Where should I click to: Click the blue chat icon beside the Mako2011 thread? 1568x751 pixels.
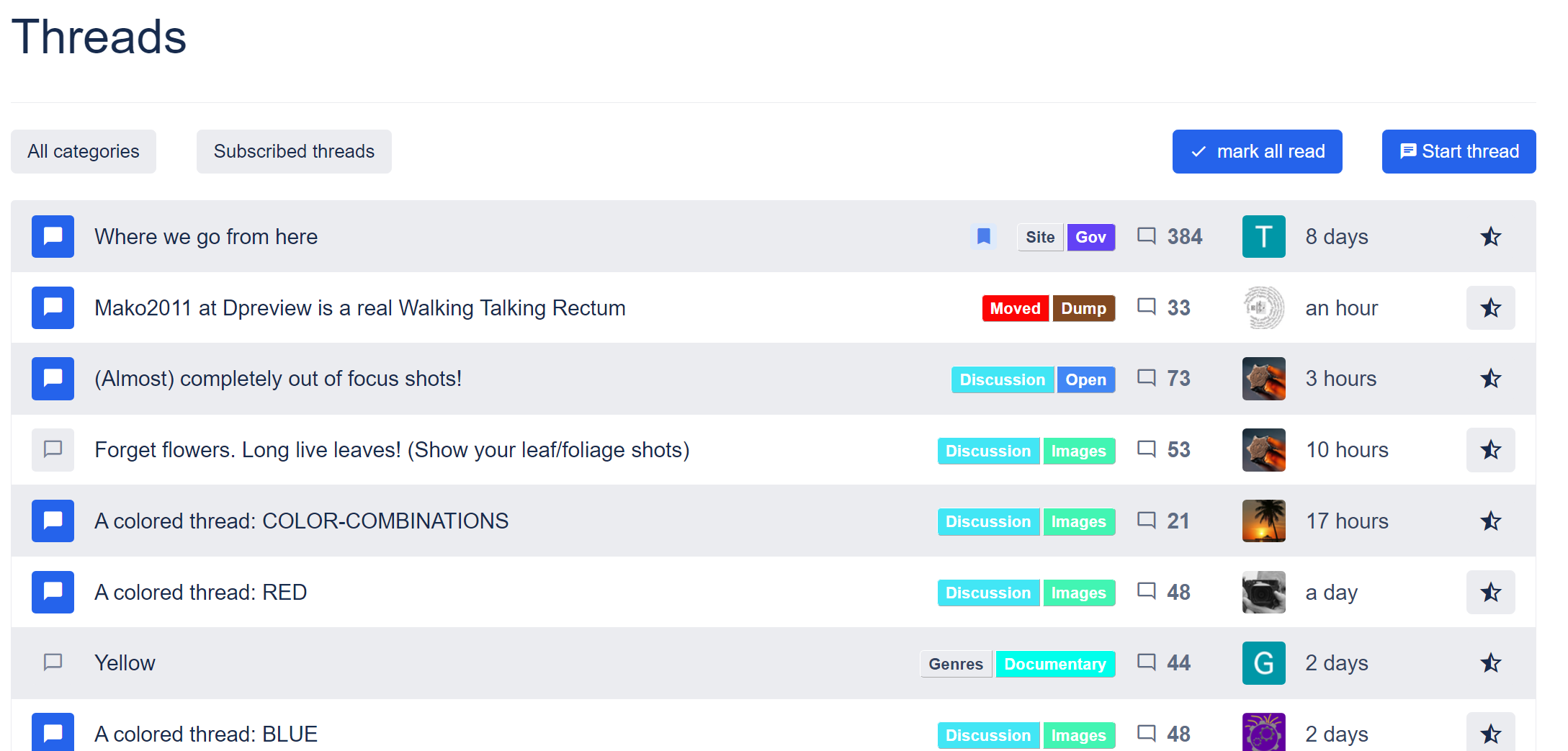click(53, 307)
